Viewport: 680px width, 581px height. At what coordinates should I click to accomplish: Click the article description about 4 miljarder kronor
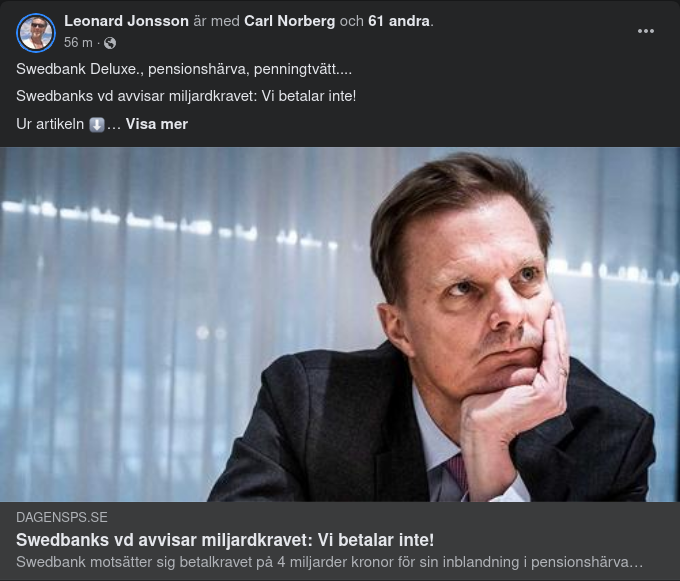(x=330, y=562)
